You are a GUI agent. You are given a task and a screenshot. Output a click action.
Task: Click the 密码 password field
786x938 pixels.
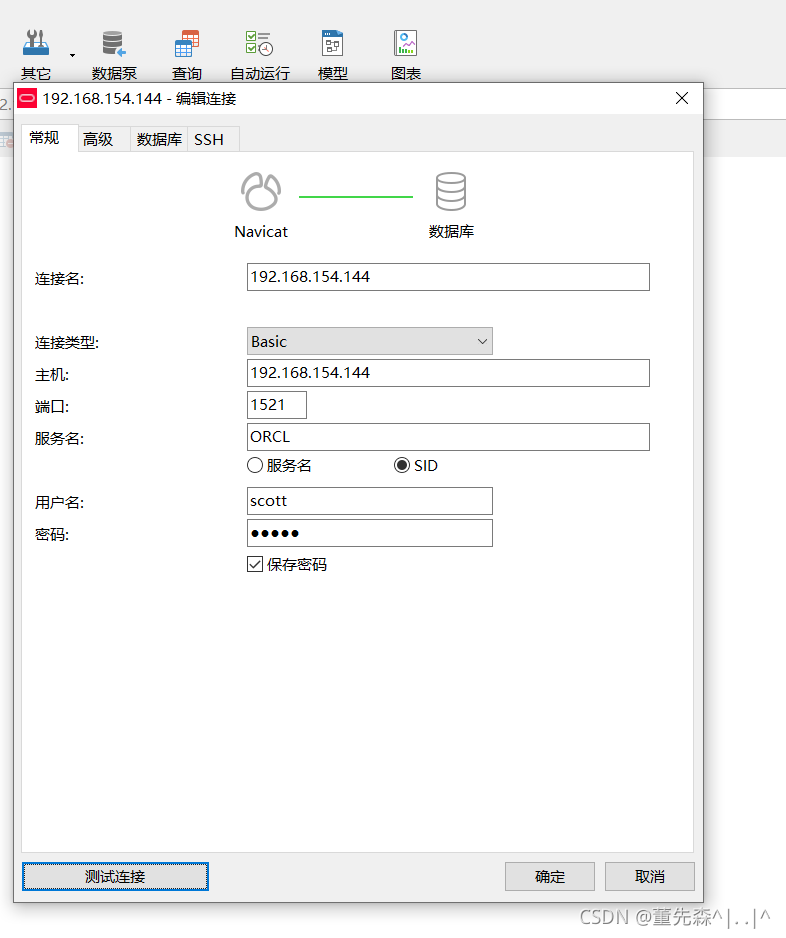tap(370, 533)
